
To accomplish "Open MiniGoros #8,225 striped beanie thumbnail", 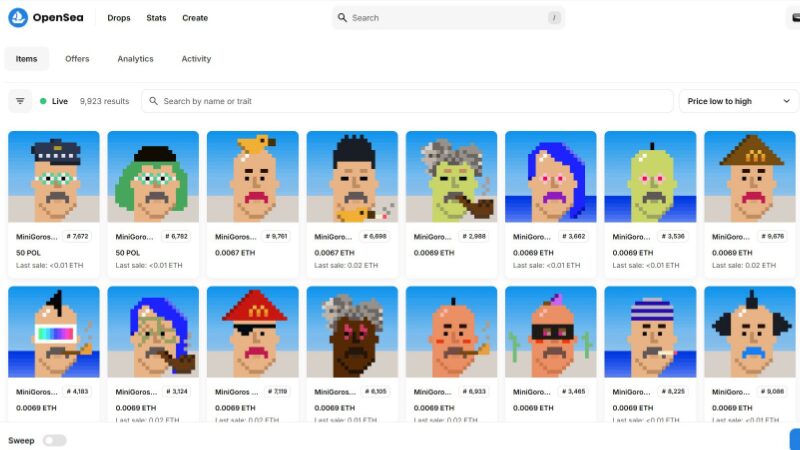I will [650, 332].
